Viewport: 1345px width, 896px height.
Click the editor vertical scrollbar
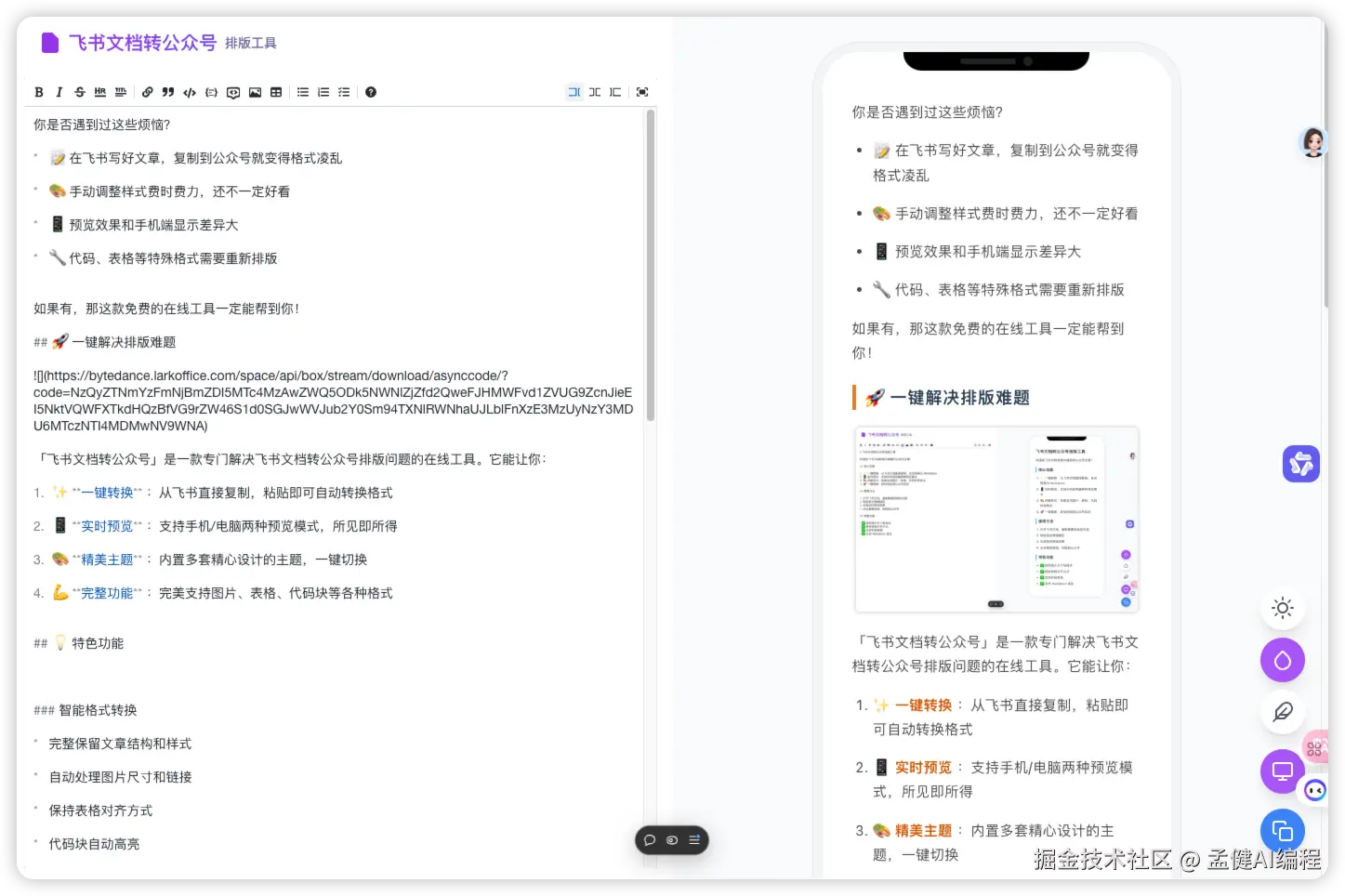tap(651, 265)
